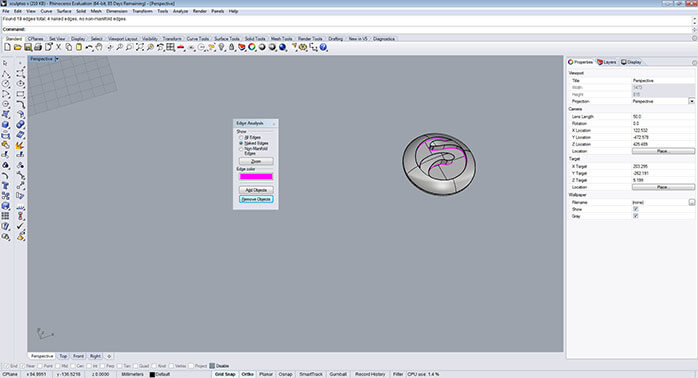Expand the Projection dropdown arrow
Screen dimensions: 698x378
click(691, 102)
